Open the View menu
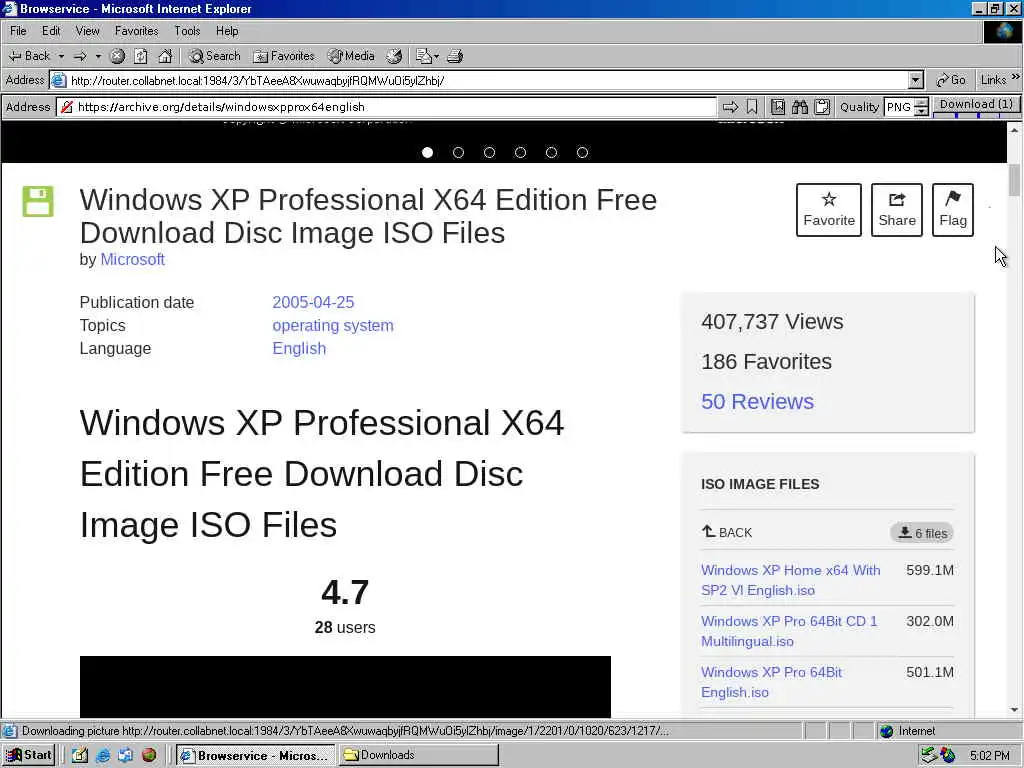1024x768 pixels. [88, 31]
